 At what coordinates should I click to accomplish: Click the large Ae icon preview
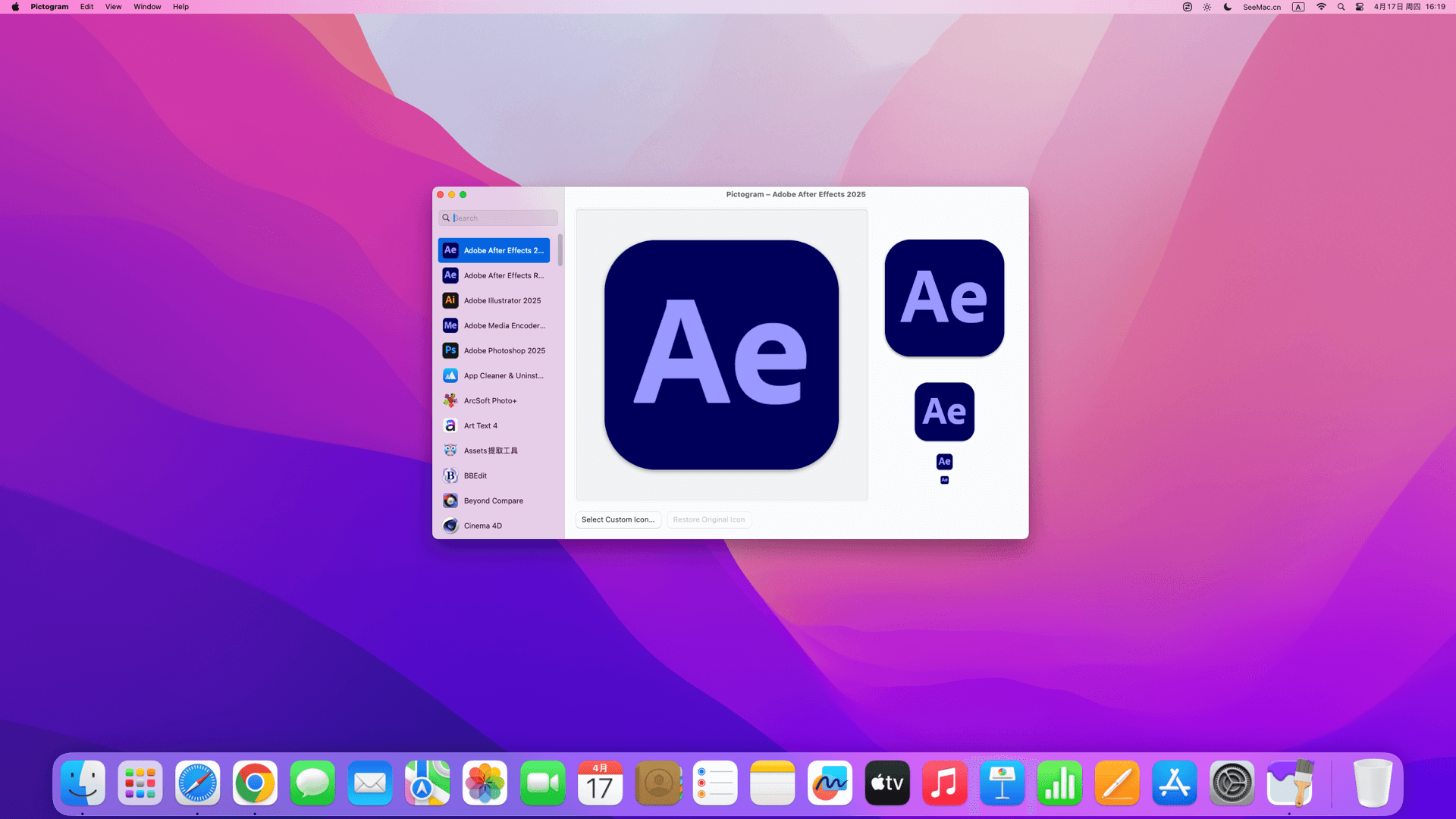click(721, 355)
